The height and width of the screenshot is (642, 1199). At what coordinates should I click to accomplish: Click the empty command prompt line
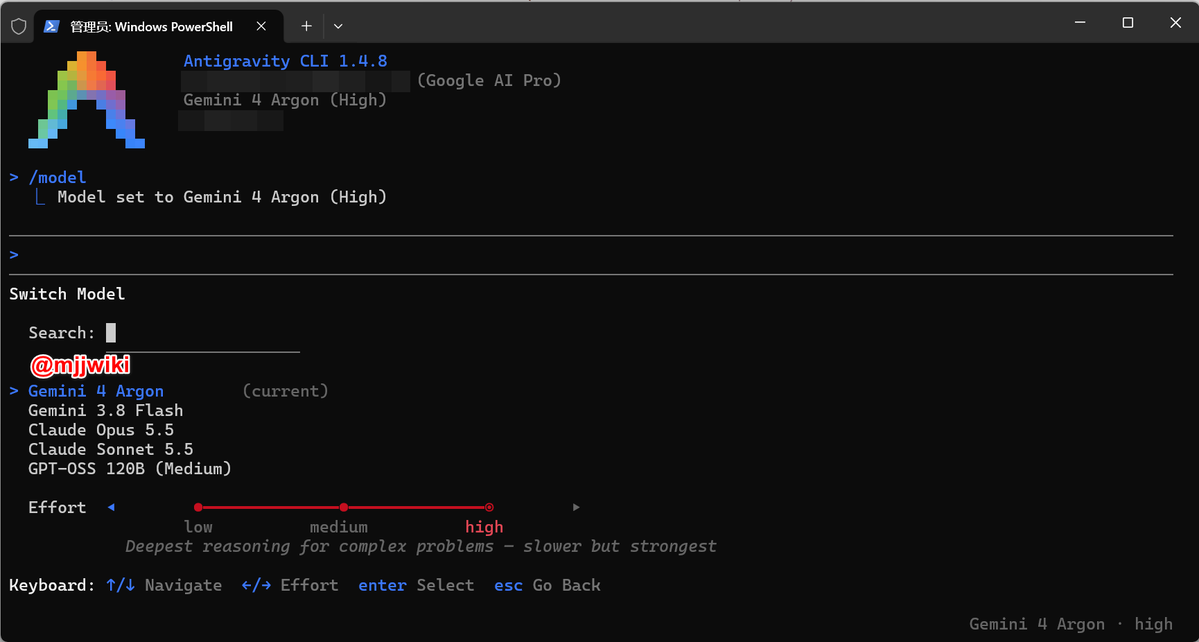coord(590,255)
